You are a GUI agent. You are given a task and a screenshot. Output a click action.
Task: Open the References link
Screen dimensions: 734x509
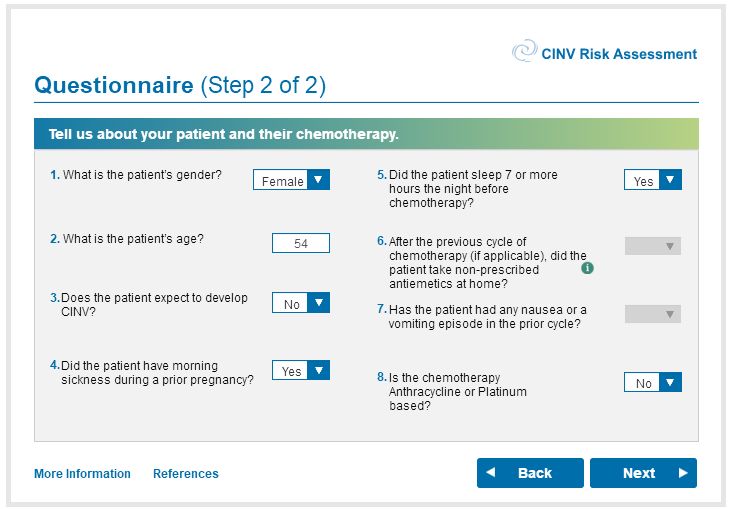tap(186, 474)
